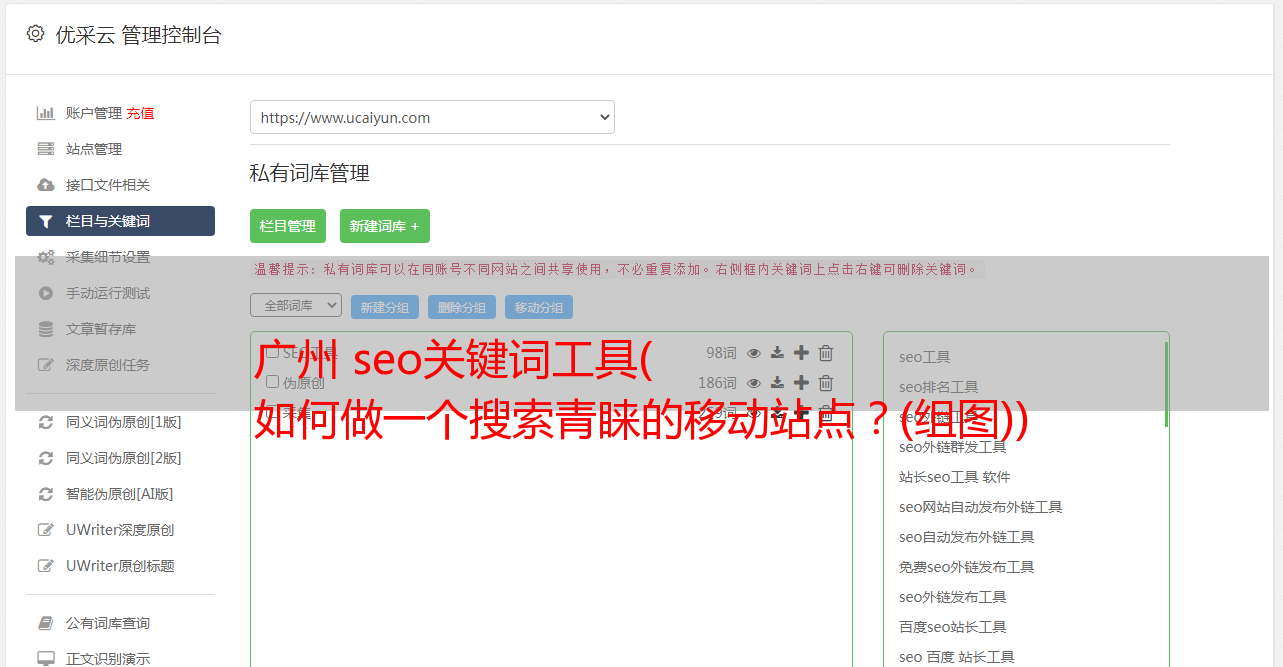Screen dimensions: 1283x667
Task: Click the 186词 count text
Action: click(x=717, y=383)
